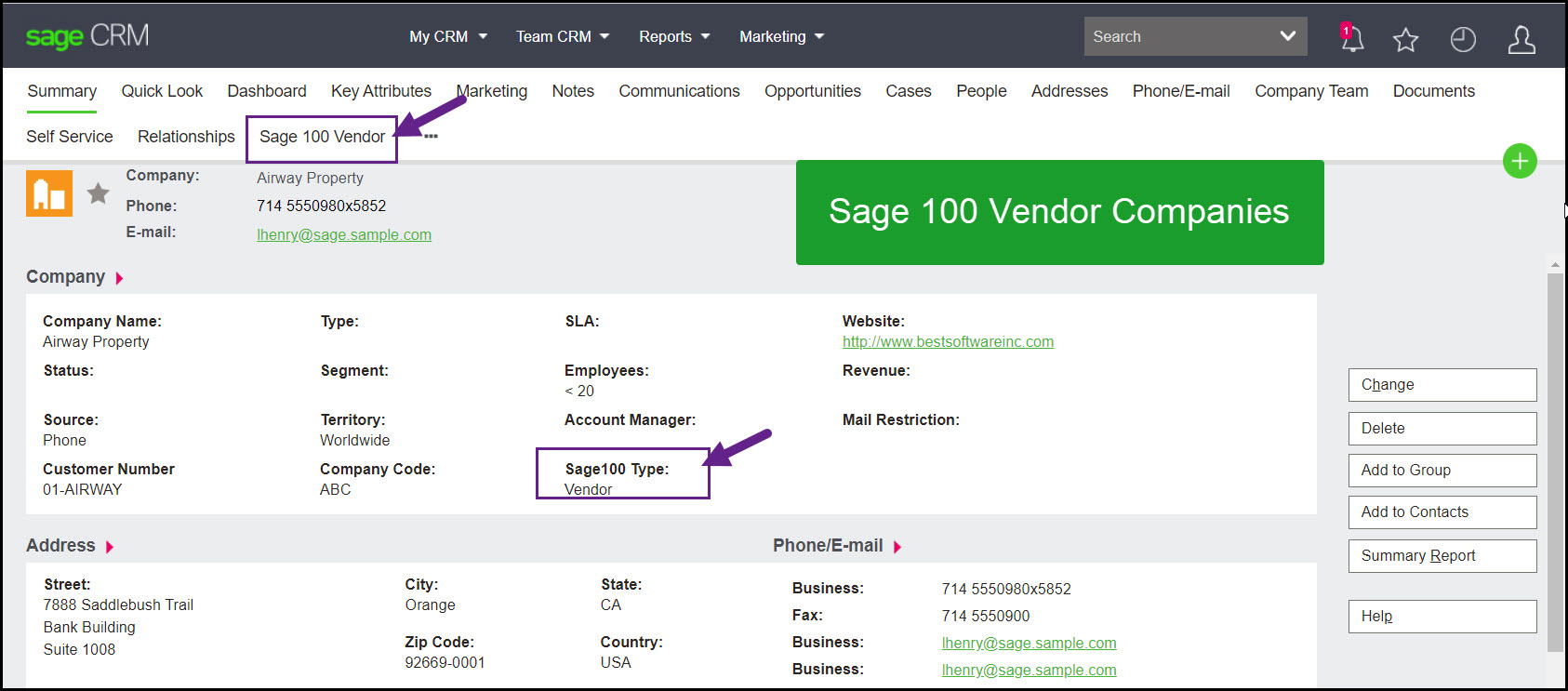Open the Marketing tab in tab row

[492, 91]
